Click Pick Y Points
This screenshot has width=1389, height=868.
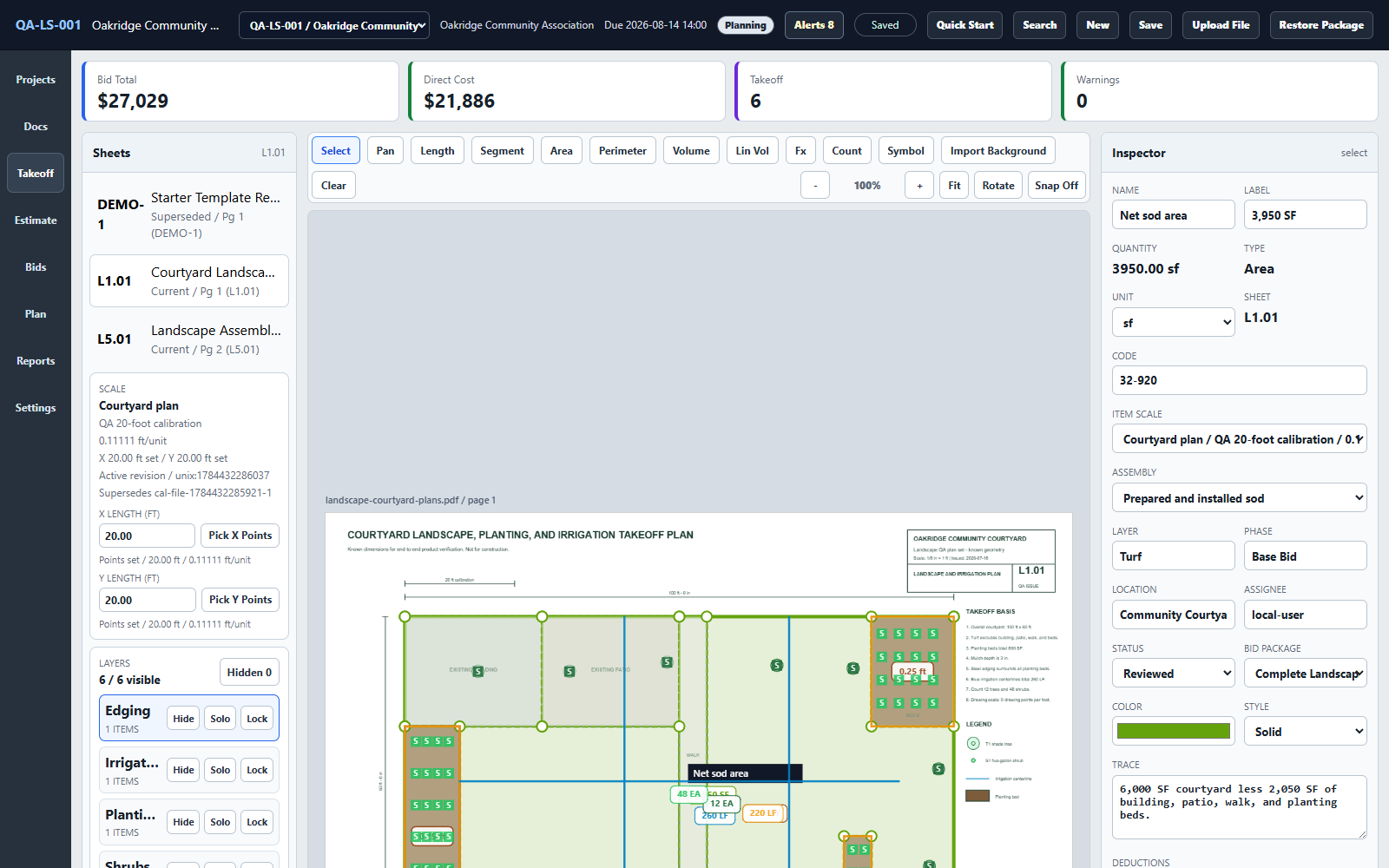(240, 600)
